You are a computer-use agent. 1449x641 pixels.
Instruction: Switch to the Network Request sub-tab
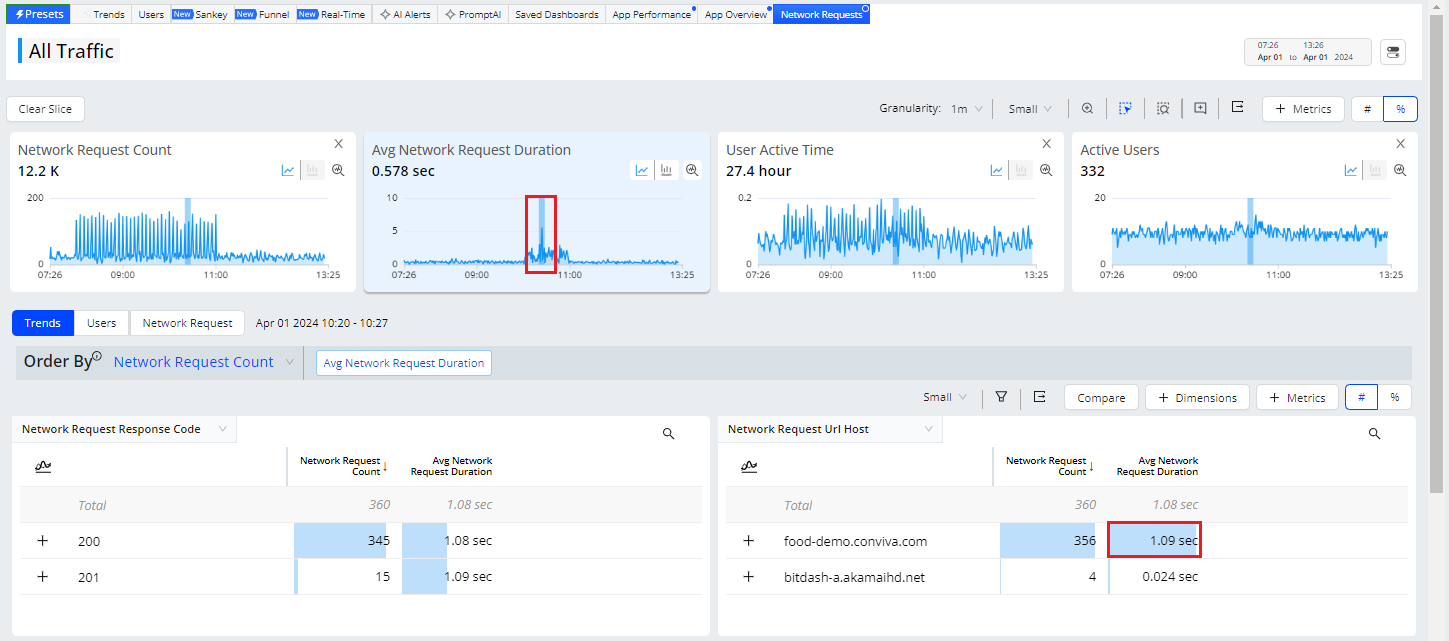pyautogui.click(x=187, y=323)
